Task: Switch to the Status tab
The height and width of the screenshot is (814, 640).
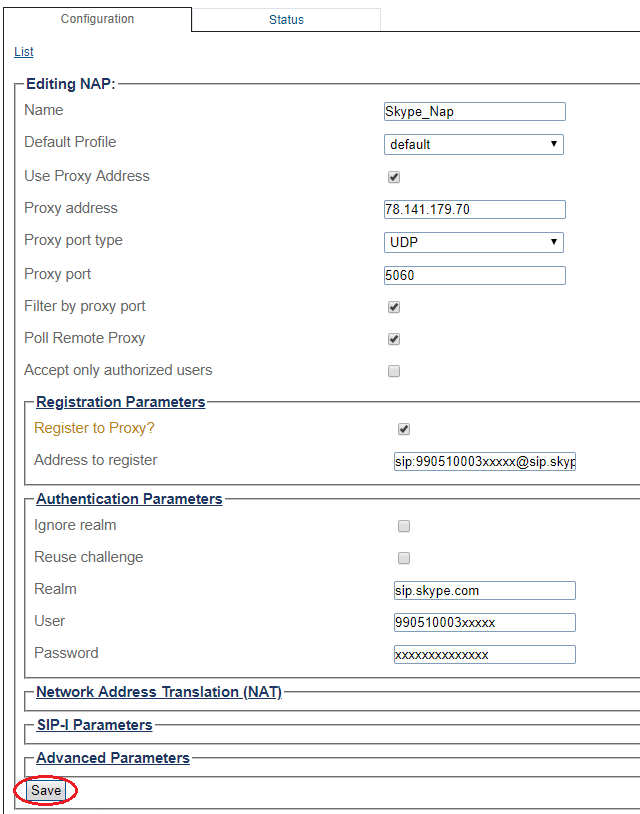Action: 286,20
